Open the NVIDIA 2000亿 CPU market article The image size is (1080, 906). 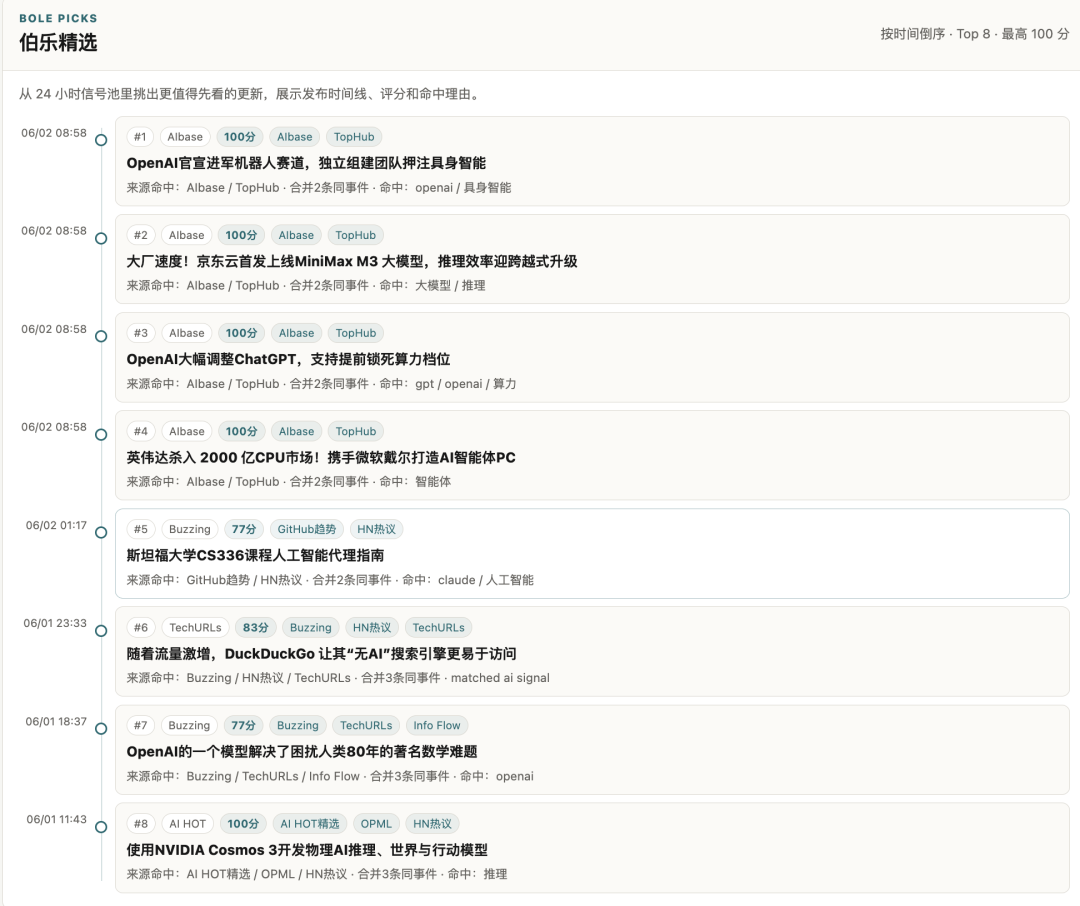point(321,457)
